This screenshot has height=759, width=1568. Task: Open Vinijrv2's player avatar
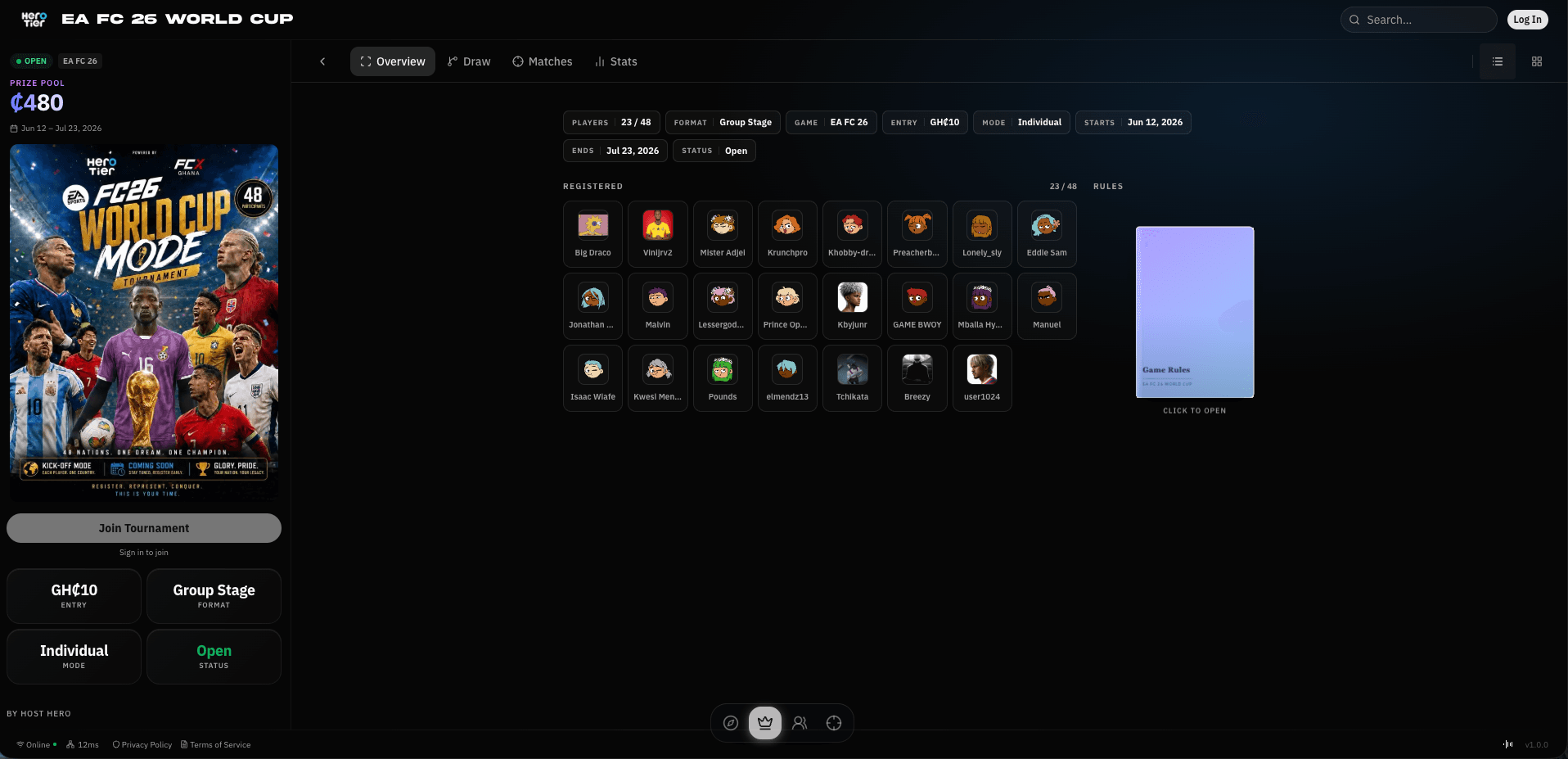[658, 225]
